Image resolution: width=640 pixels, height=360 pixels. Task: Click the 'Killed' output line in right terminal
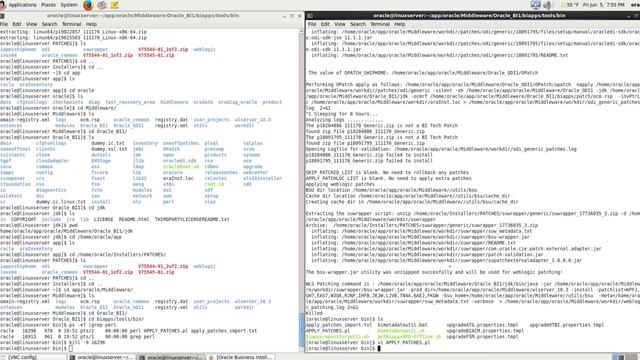click(314, 313)
